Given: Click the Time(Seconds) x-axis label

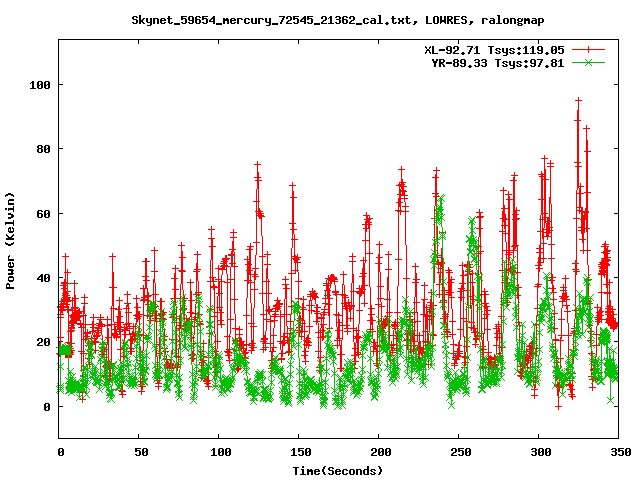Looking at the screenshot, I should pos(338,471).
